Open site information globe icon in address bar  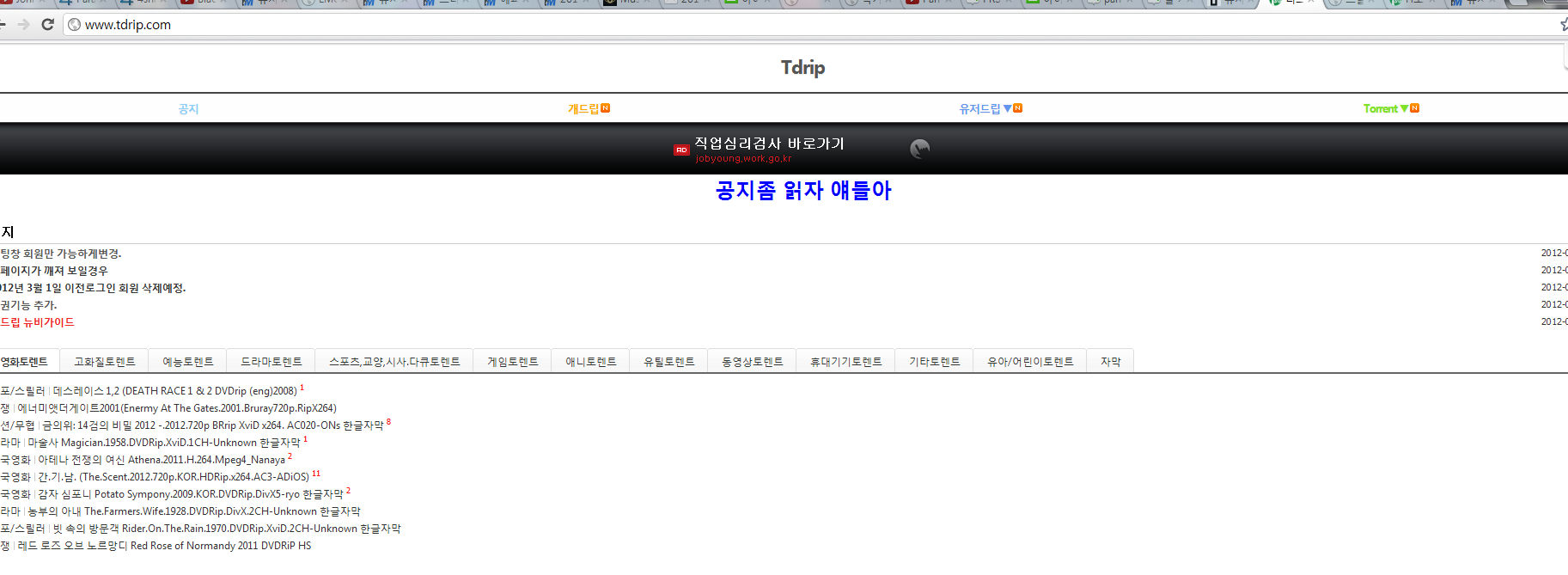75,25
